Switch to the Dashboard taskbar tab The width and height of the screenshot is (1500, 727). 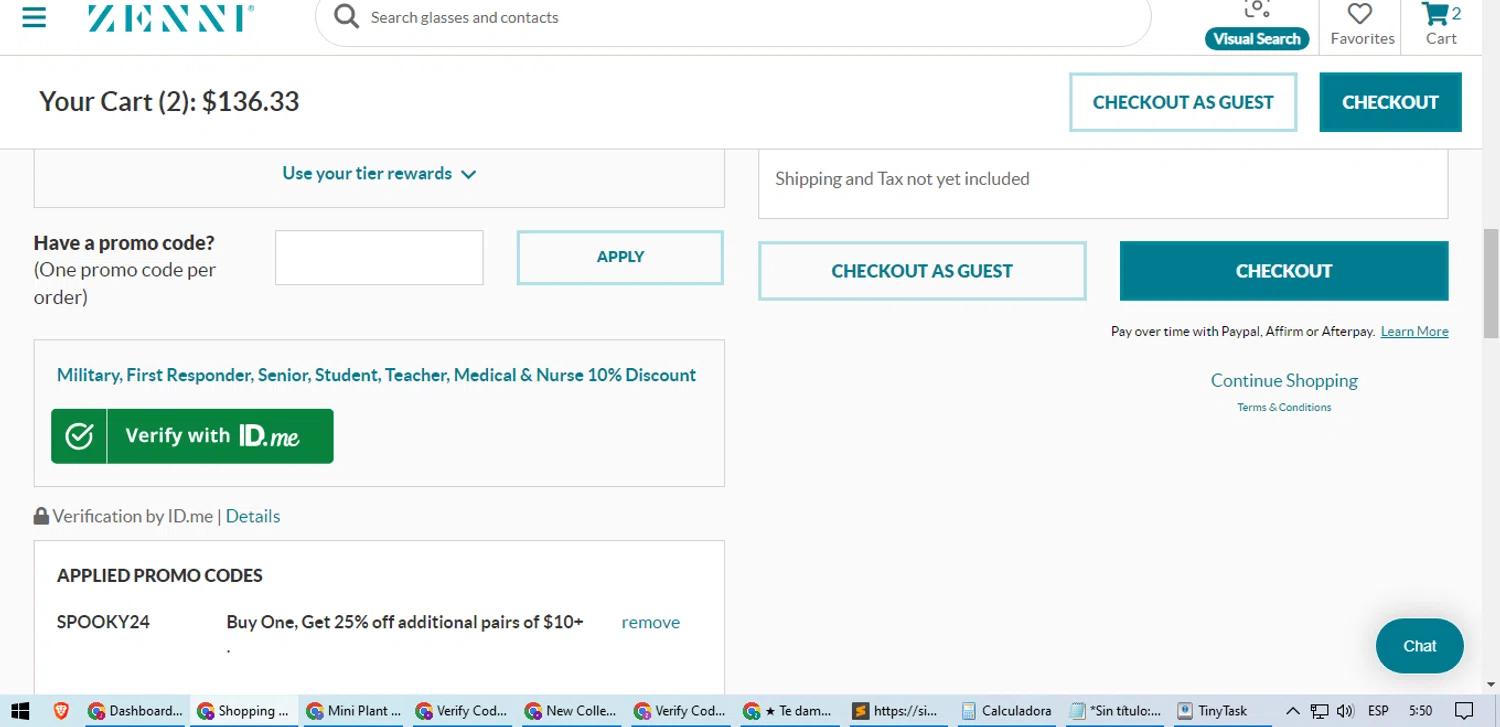[x=135, y=711]
